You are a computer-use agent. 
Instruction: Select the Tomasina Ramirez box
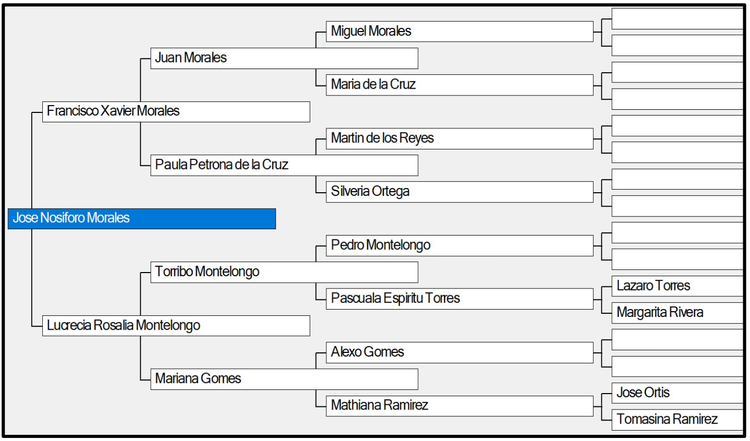click(x=677, y=419)
